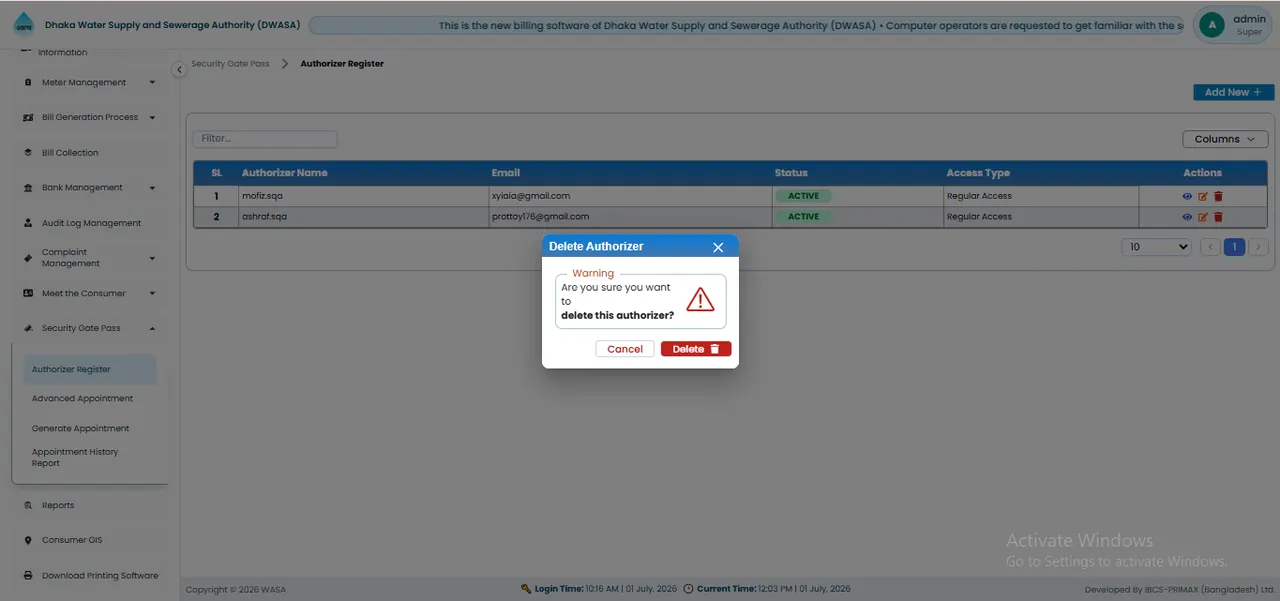Click the Add New button
Screen dimensions: 1280x601
(1233, 92)
